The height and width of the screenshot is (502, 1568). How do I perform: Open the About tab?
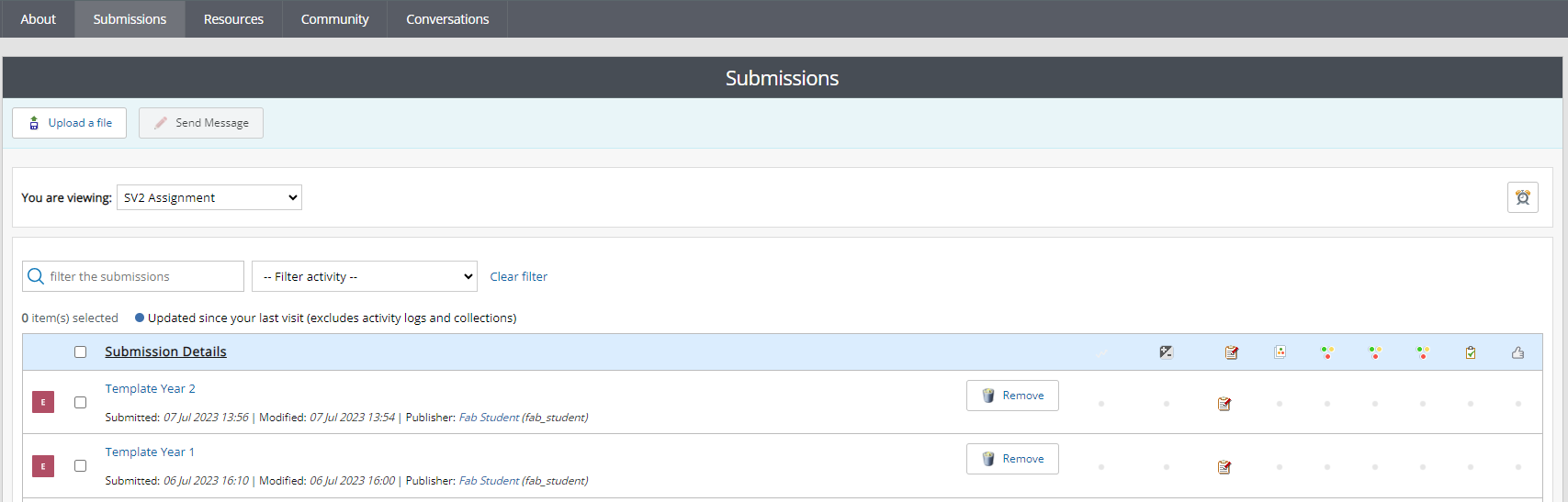point(38,19)
